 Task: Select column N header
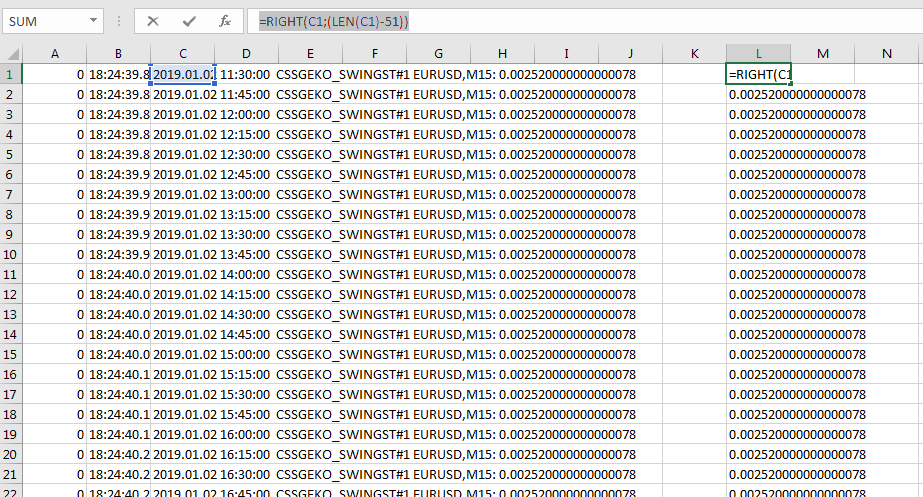(887, 54)
